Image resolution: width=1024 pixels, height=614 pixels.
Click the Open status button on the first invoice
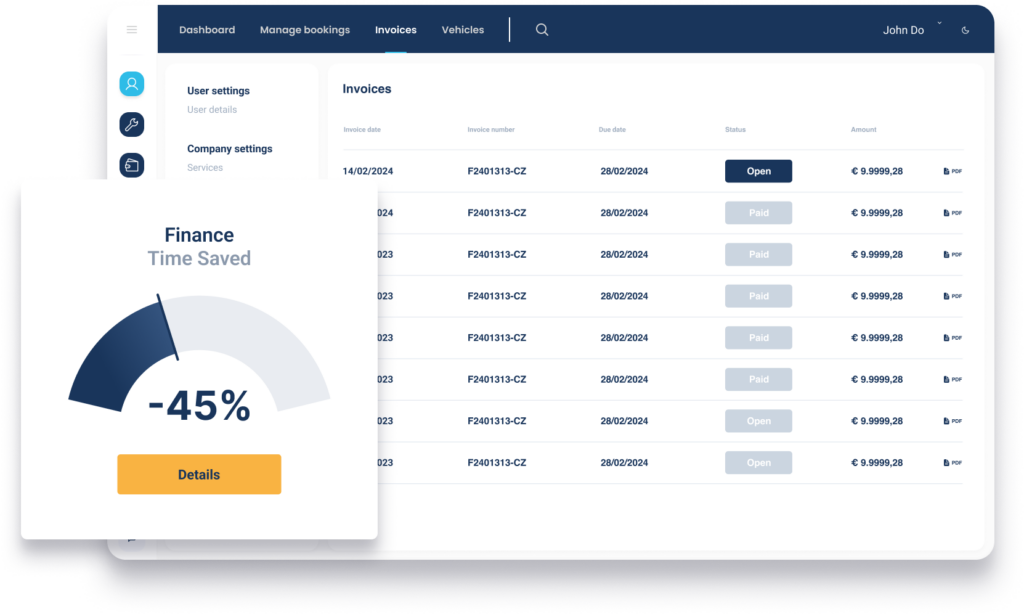pyautogui.click(x=758, y=171)
